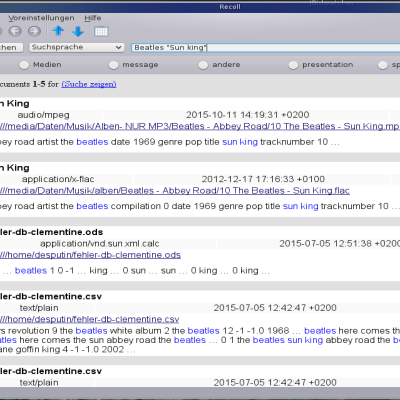Click the application/x-flac type text

pos(58,179)
